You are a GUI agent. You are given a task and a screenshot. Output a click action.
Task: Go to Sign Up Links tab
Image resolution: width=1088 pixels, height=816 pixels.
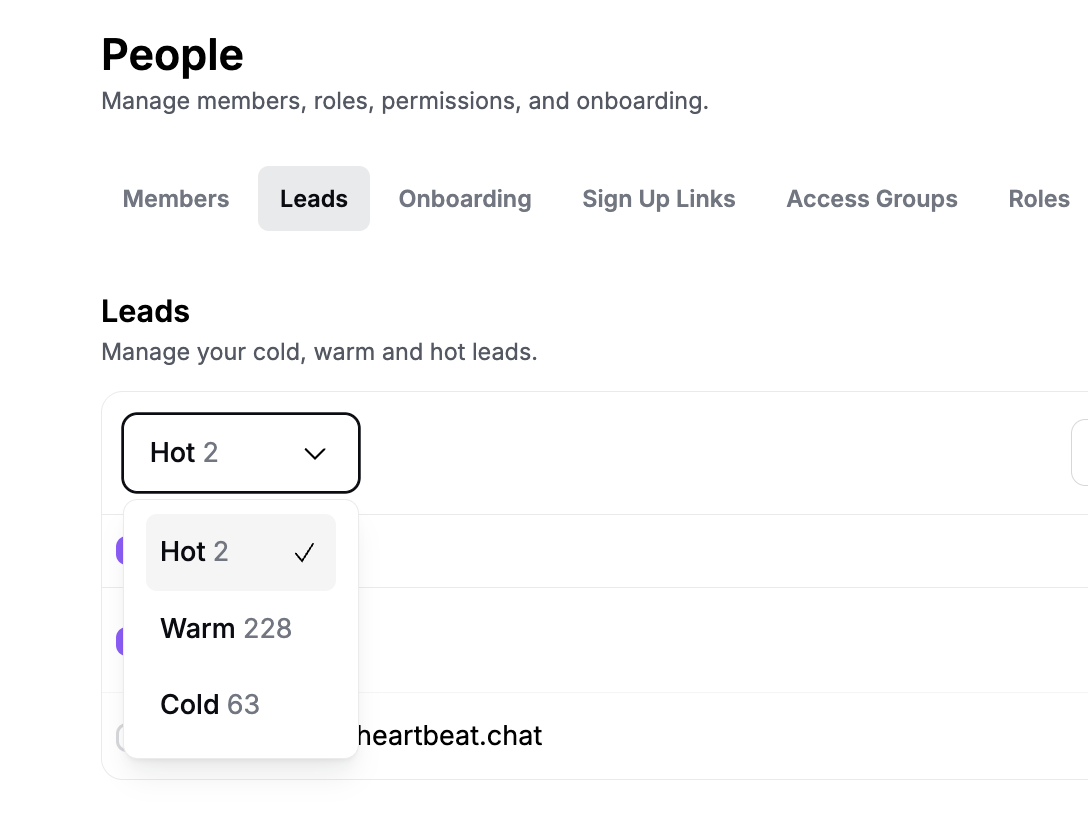coord(658,198)
